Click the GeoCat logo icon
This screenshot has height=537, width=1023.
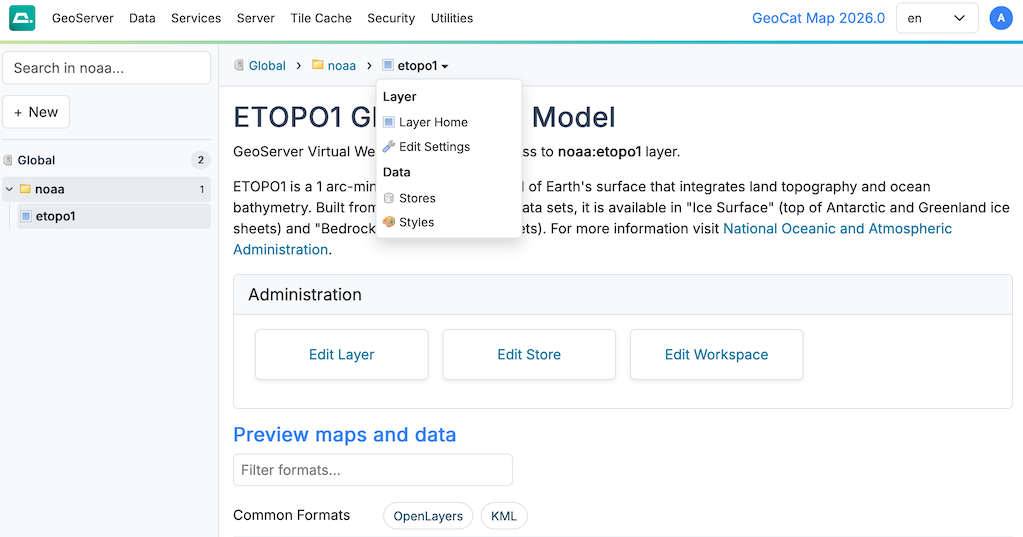22,18
